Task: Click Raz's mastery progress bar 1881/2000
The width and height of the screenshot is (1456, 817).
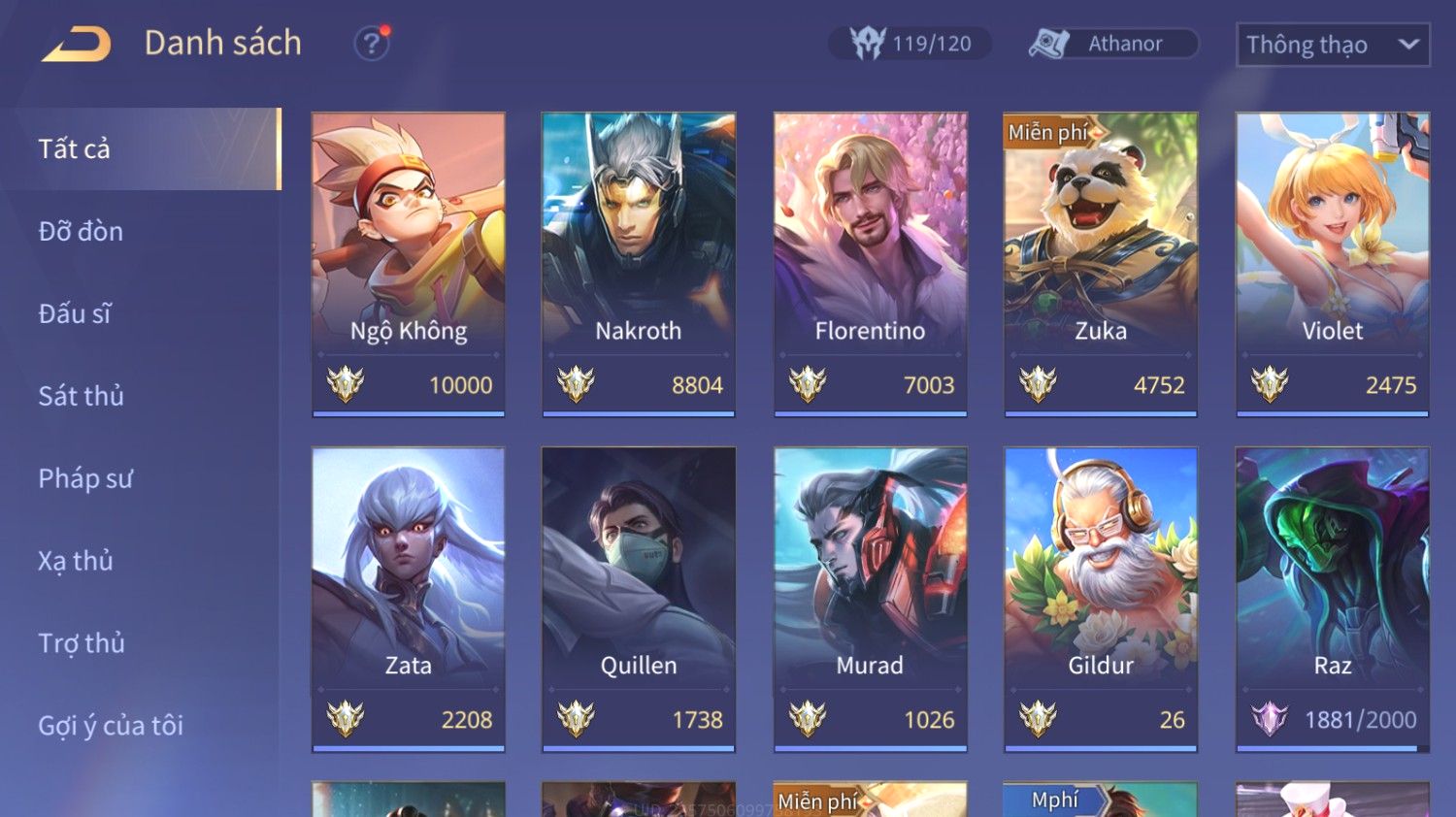Action: pos(1332,748)
